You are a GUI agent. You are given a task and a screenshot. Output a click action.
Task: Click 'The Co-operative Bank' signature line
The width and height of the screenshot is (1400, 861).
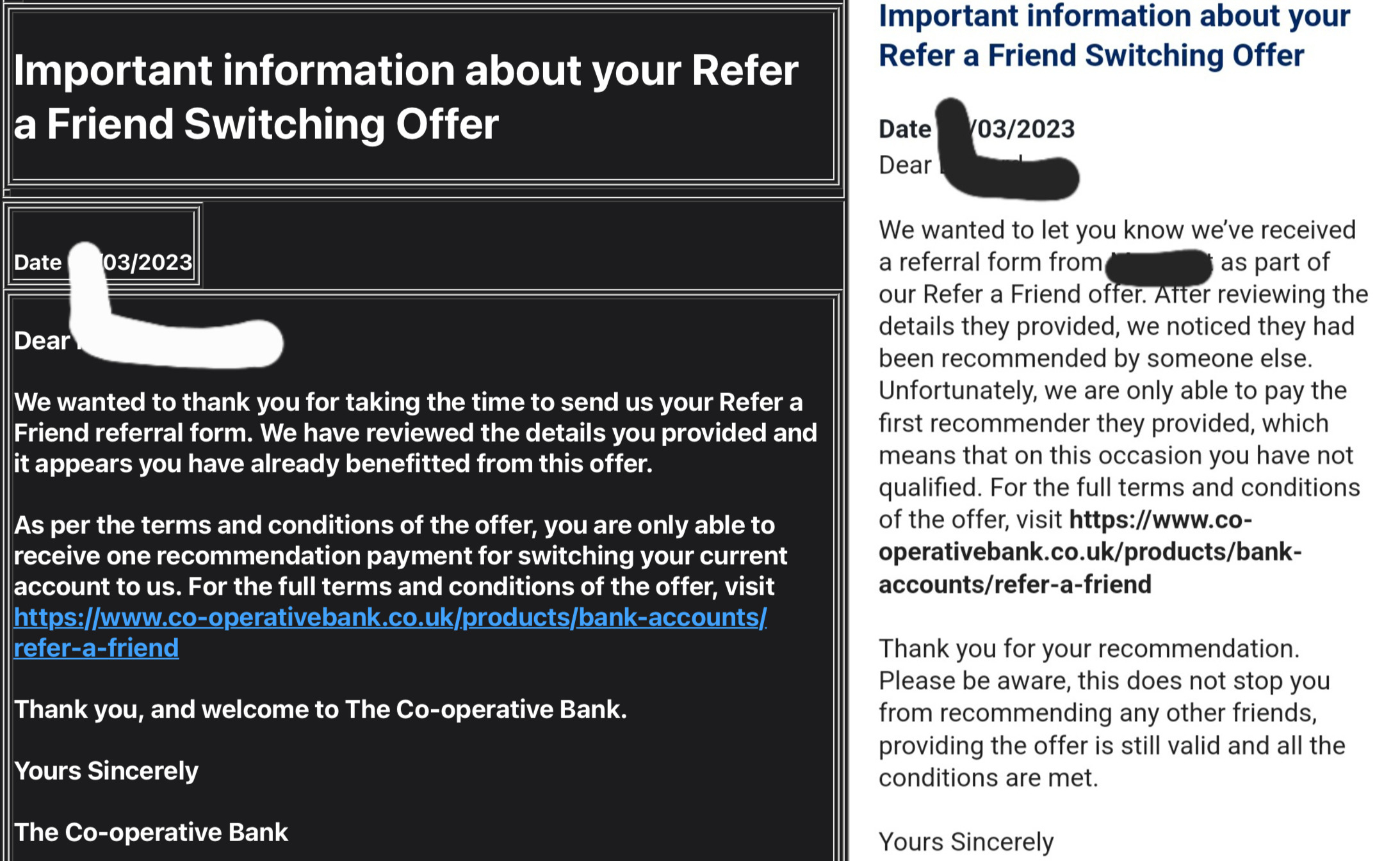pyautogui.click(x=151, y=832)
